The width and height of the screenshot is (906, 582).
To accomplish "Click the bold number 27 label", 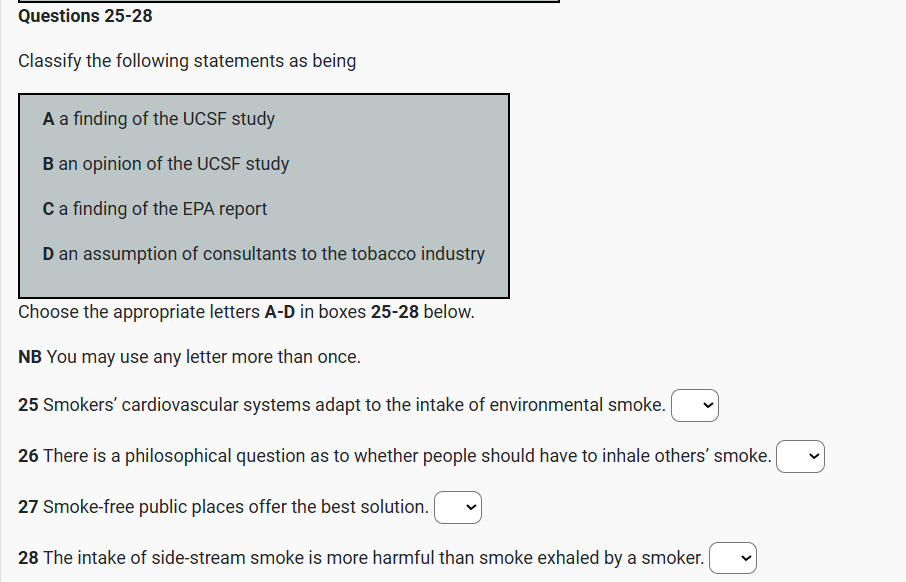I will pyautogui.click(x=28, y=507).
